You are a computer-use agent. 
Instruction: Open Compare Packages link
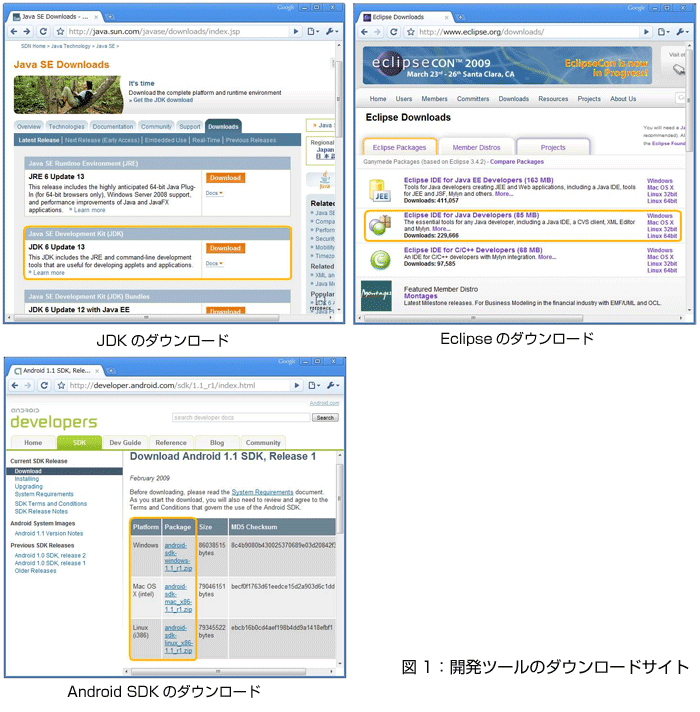[x=517, y=162]
